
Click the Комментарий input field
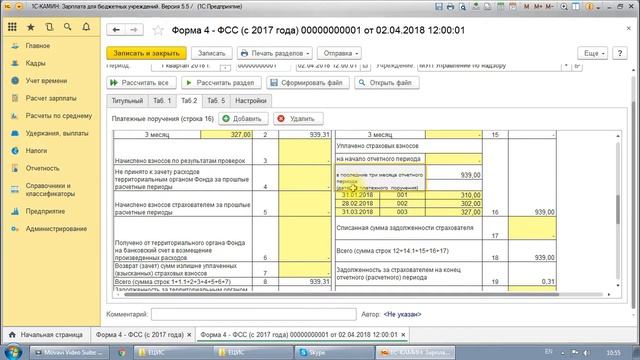pos(253,314)
